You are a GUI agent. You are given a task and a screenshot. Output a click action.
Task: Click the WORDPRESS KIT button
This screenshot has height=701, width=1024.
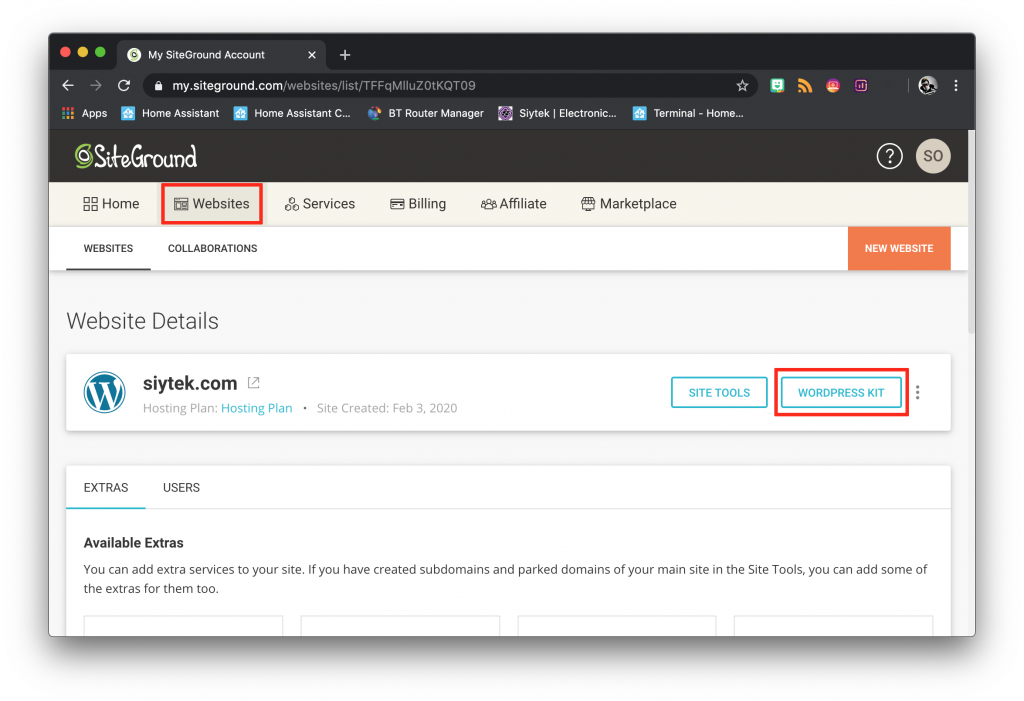coord(841,393)
